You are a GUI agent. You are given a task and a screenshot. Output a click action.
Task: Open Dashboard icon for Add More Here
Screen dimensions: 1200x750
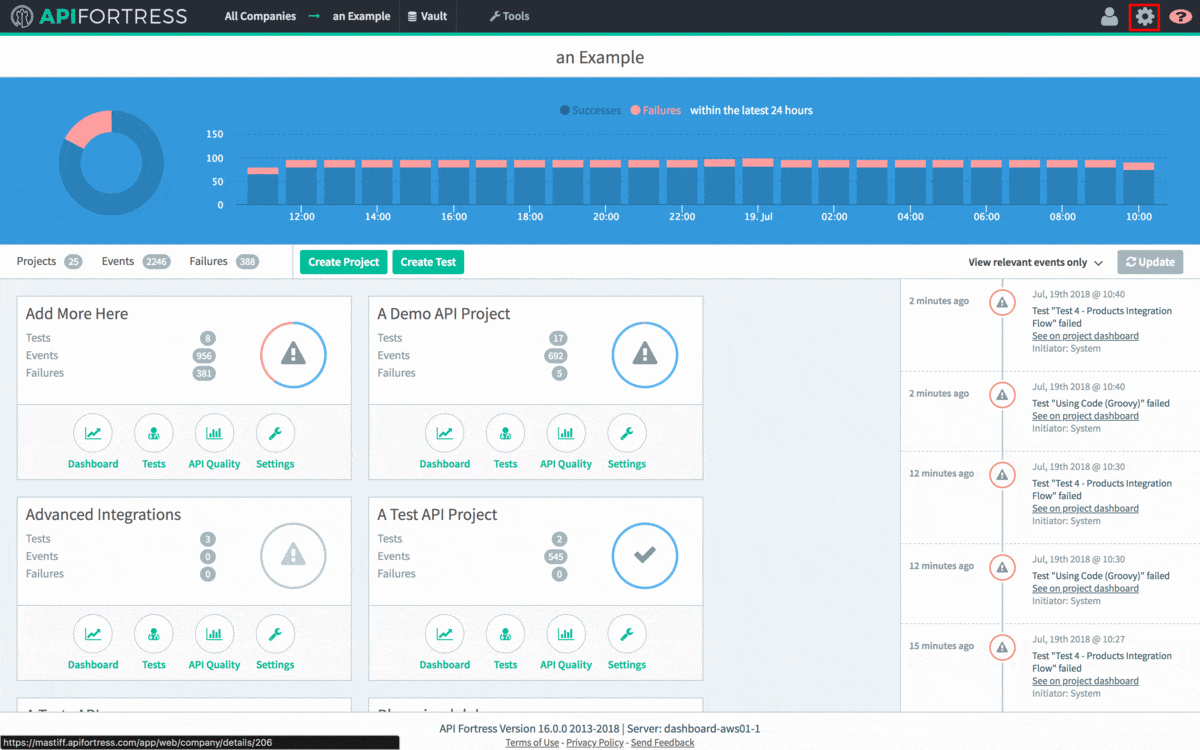(x=93, y=434)
